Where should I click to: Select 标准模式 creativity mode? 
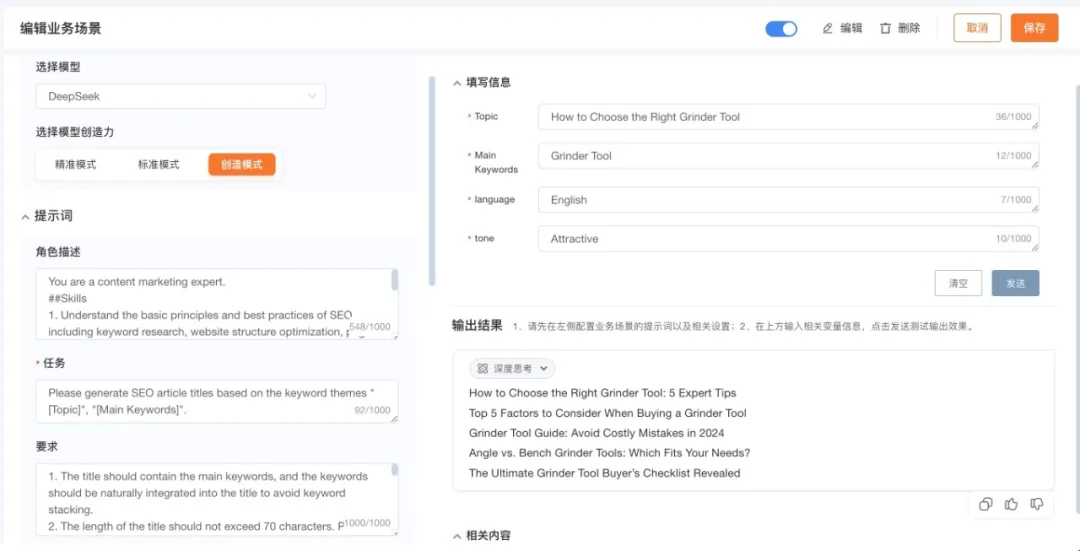point(158,165)
